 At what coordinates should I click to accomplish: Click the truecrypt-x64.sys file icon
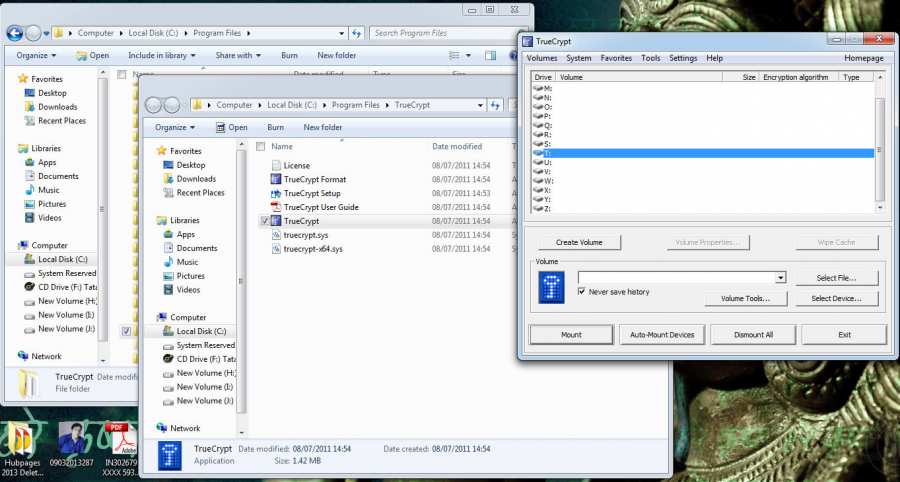click(276, 249)
